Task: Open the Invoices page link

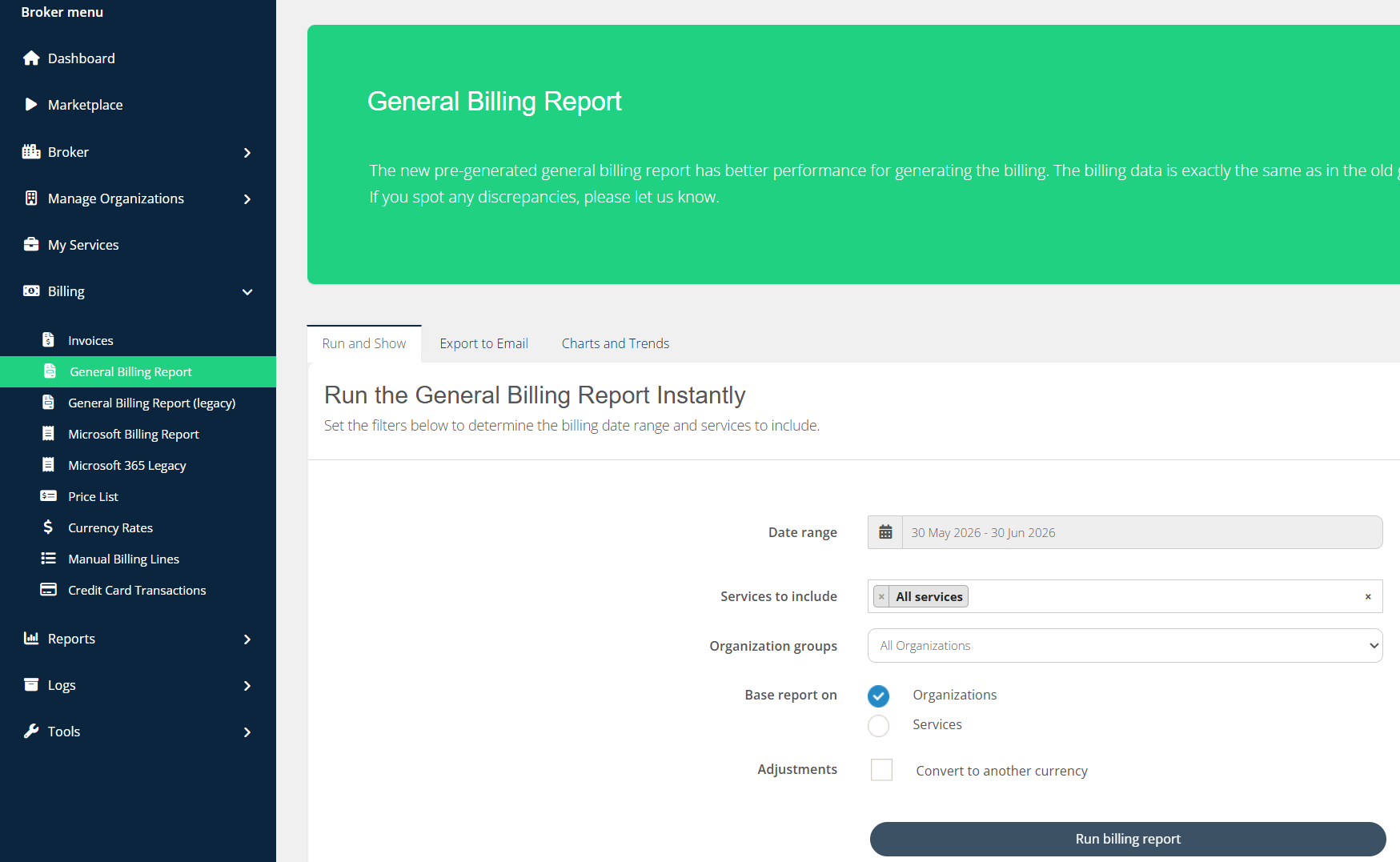Action: tap(90, 341)
